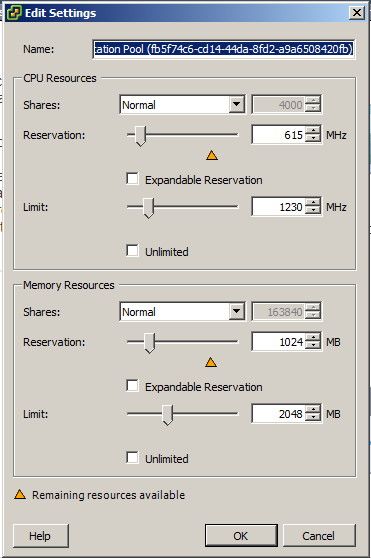Decrease Memory Limit MB with down spinner
This screenshot has width=371, height=558.
pyautogui.click(x=313, y=418)
